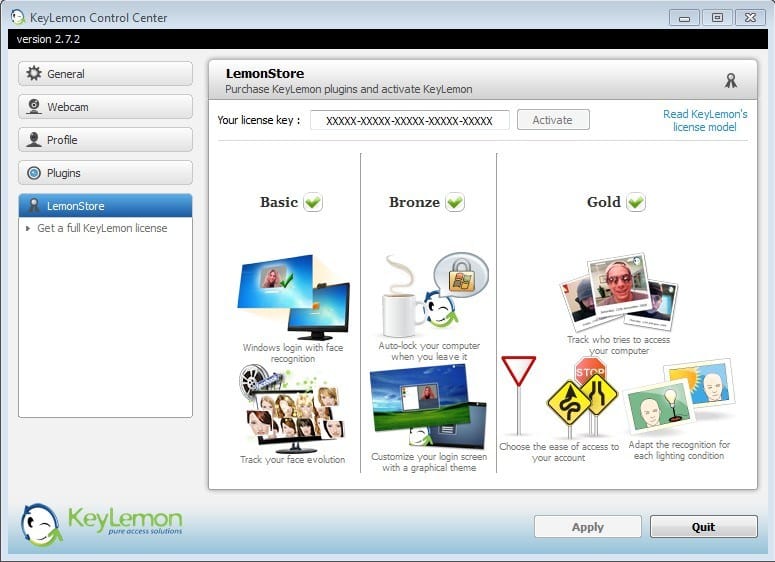Toggle the Basic green checkmark
The width and height of the screenshot is (775, 562).
(x=313, y=202)
